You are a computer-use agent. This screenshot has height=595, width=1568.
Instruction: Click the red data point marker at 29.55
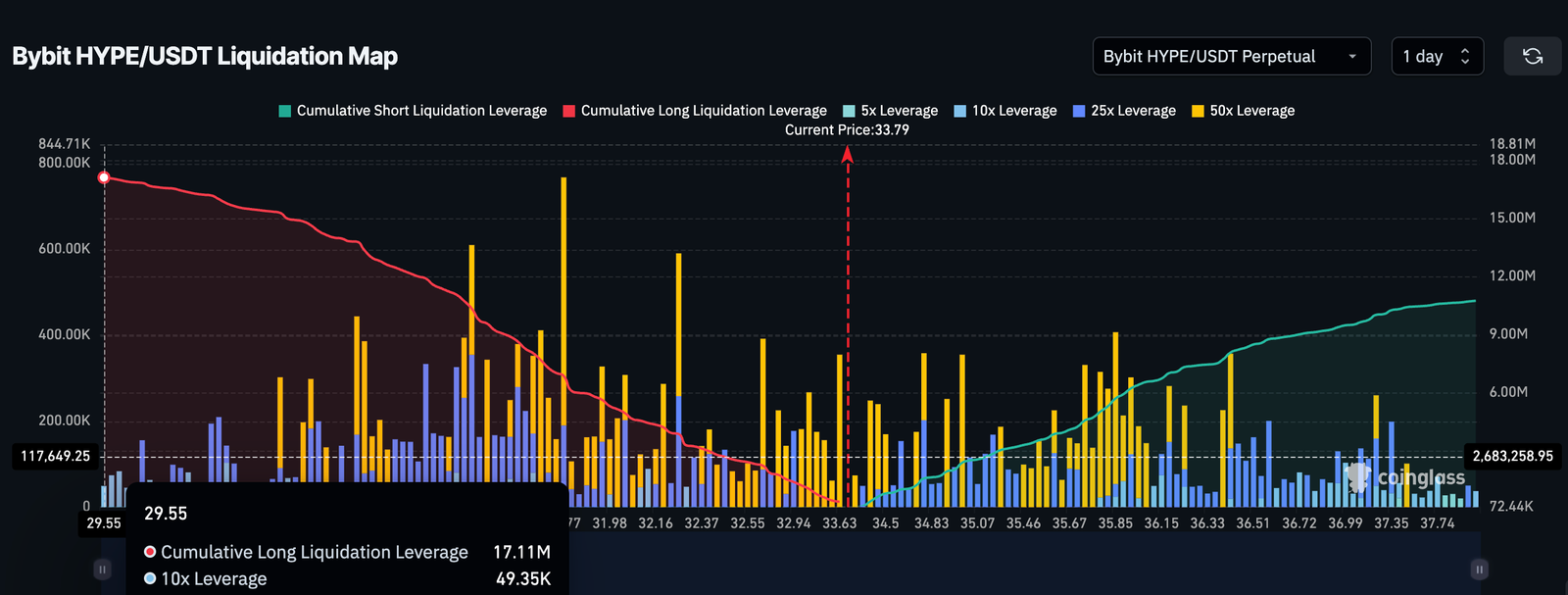[x=105, y=177]
